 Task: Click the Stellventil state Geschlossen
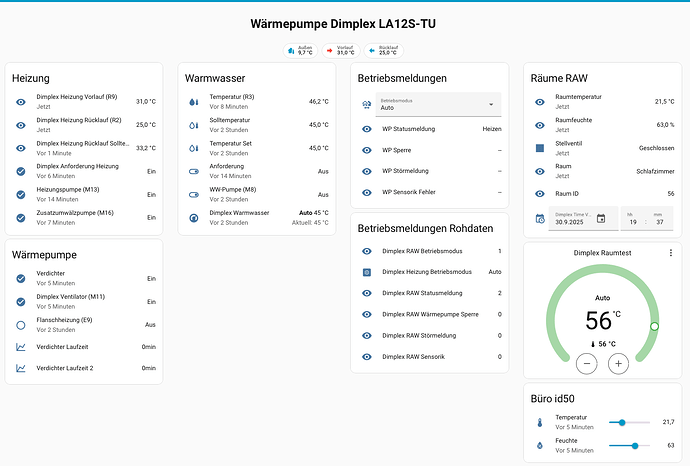click(x=657, y=148)
